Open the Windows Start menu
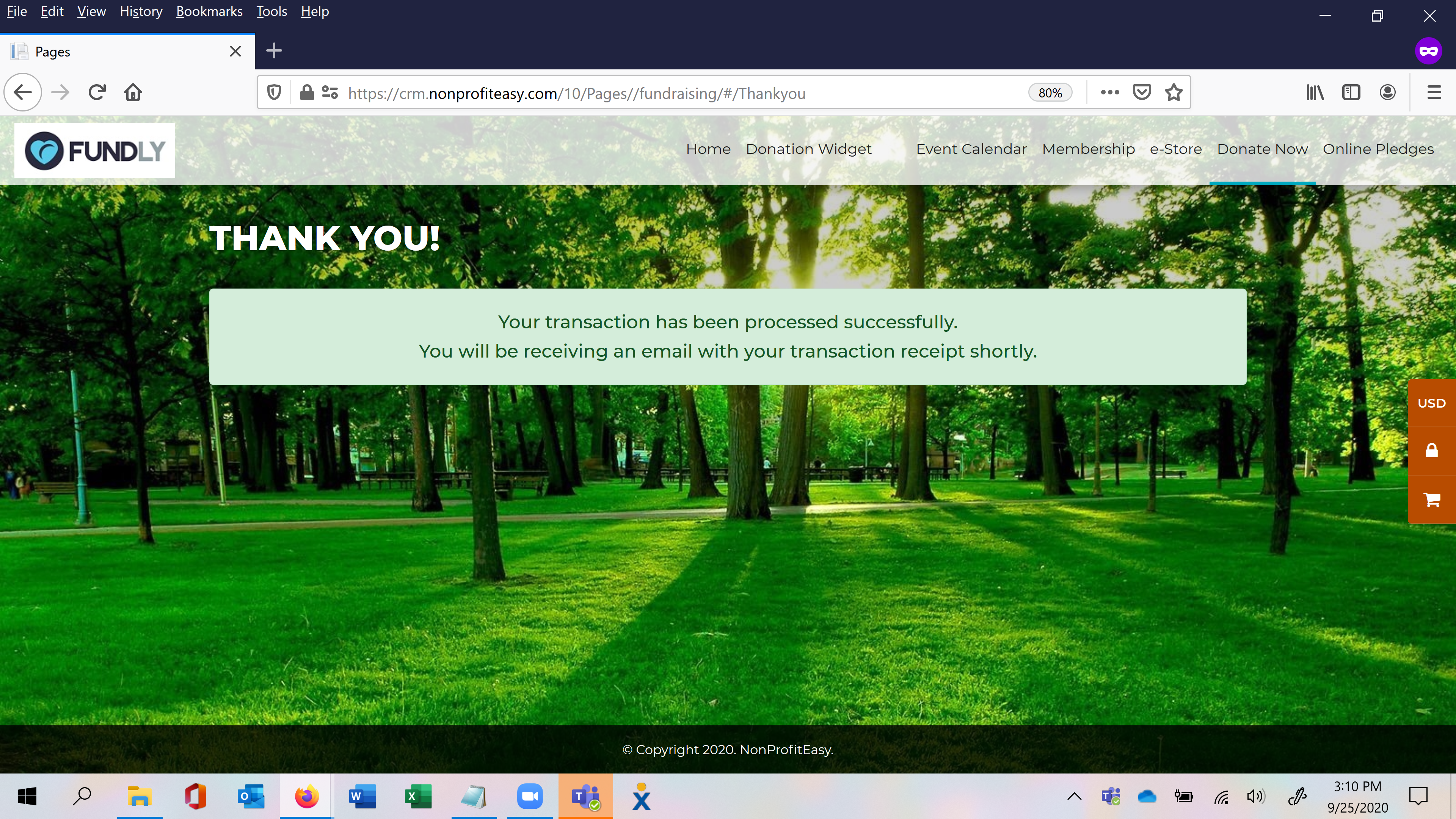Viewport: 1456px width, 819px height. click(x=27, y=796)
